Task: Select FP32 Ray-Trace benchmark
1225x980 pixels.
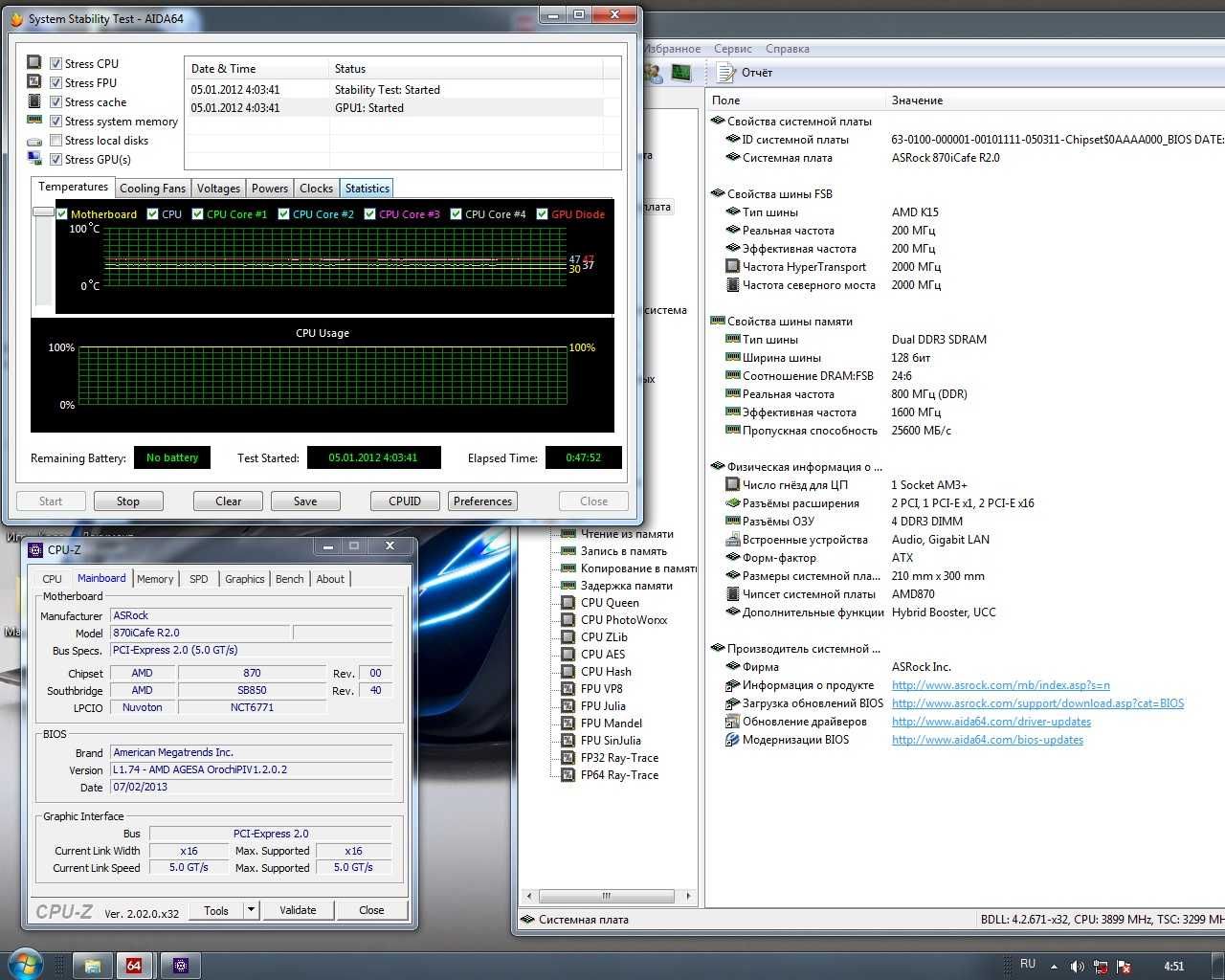Action: pyautogui.click(x=619, y=758)
